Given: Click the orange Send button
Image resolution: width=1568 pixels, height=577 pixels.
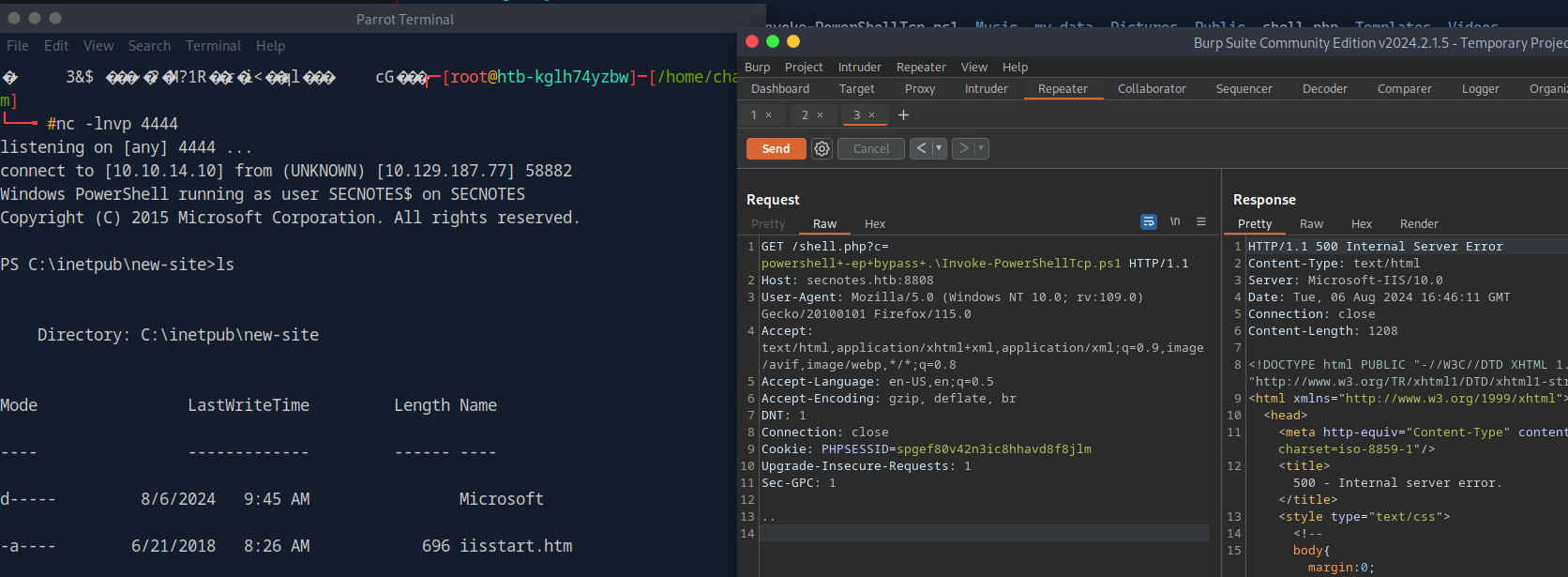Looking at the screenshot, I should click(x=776, y=148).
